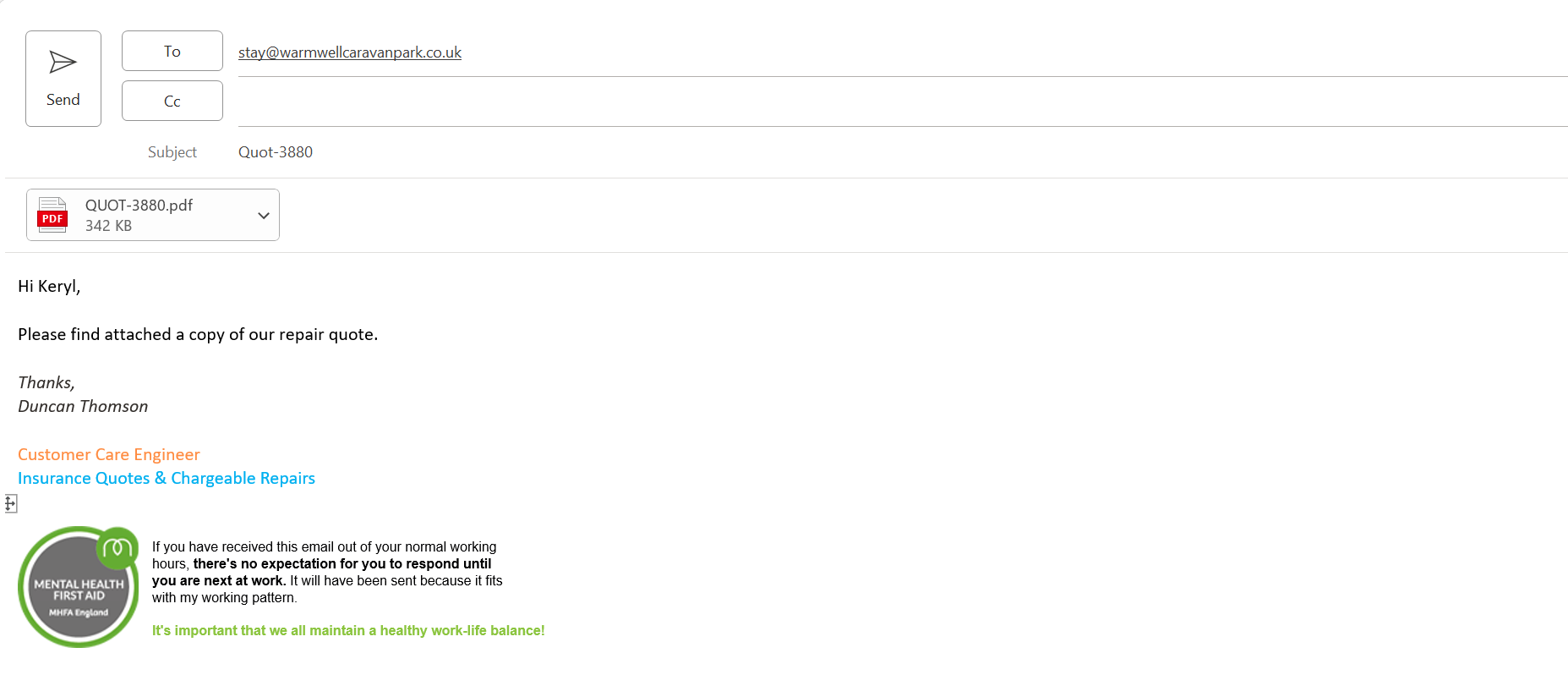Click the blue Insurance Quotes & Chargeable Repairs line
Viewport: 1568px width, 675px height.
[166, 479]
